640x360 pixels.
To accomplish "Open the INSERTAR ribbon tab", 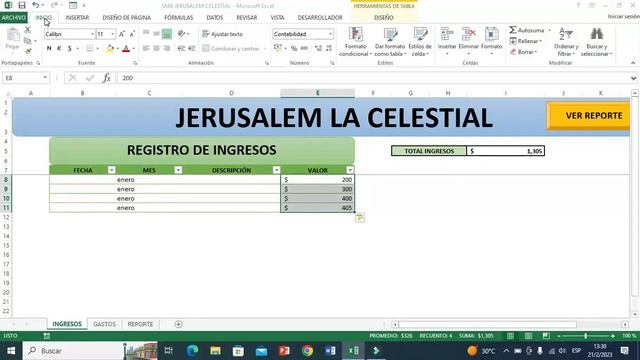I will click(x=77, y=18).
